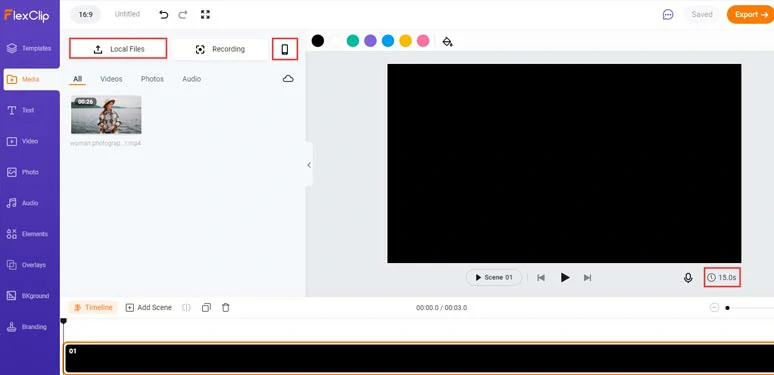Open the 16:9 aspect ratio selector
The height and width of the screenshot is (375, 774).
[85, 14]
